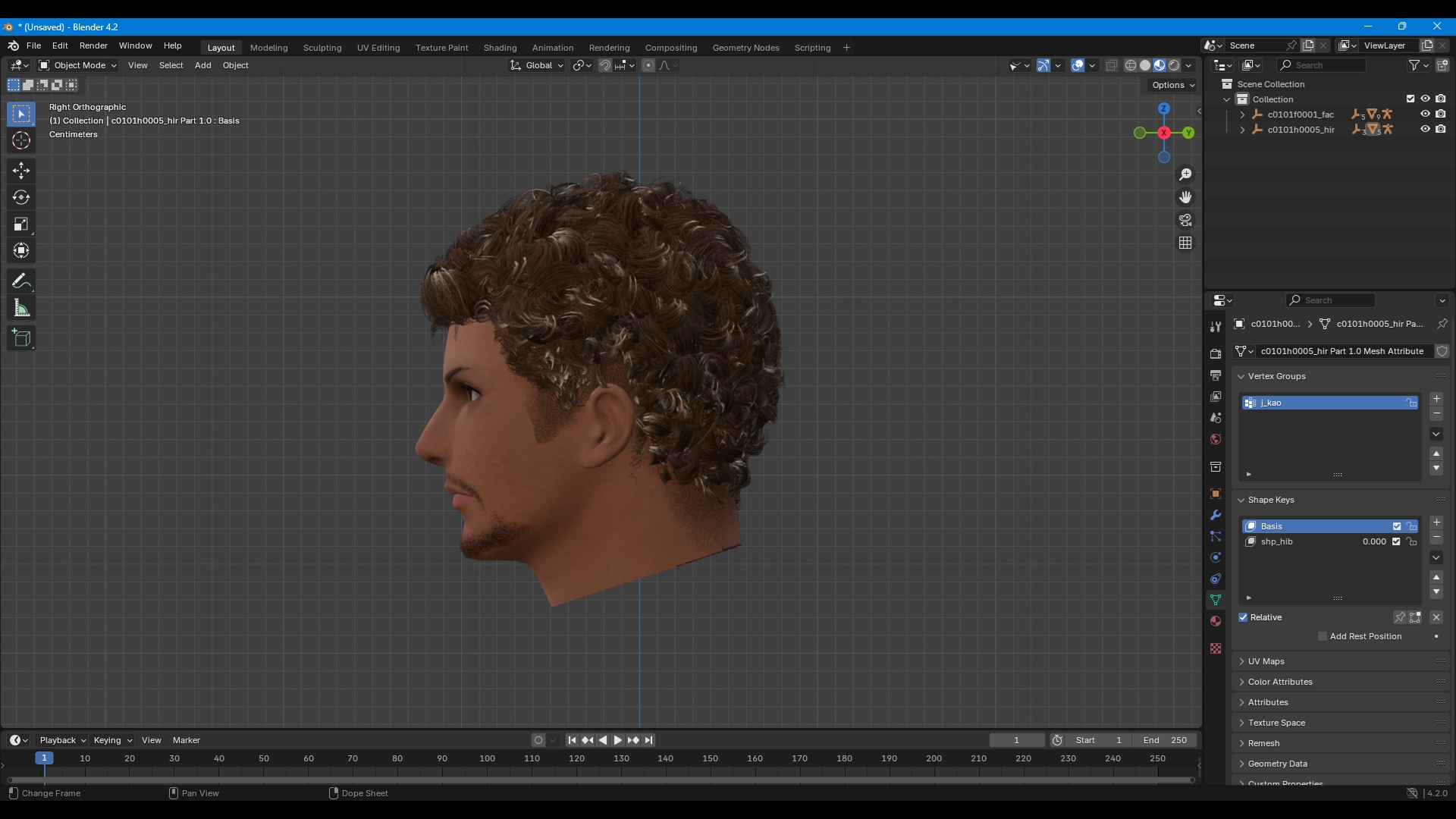1456x819 pixels.
Task: Enable Add Rest Position checkbox
Action: click(1323, 636)
